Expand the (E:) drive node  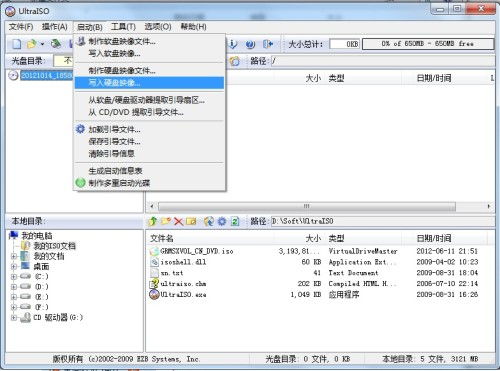pyautogui.click(x=14, y=297)
